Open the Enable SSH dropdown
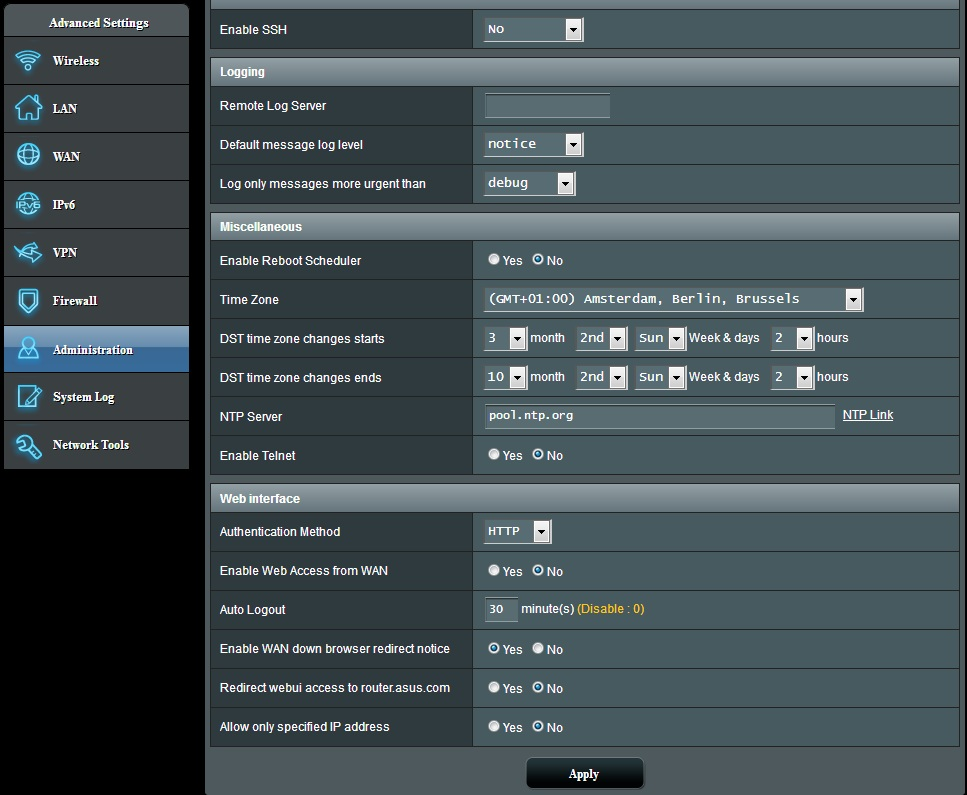Screen dimensions: 967x795 click(x=533, y=30)
